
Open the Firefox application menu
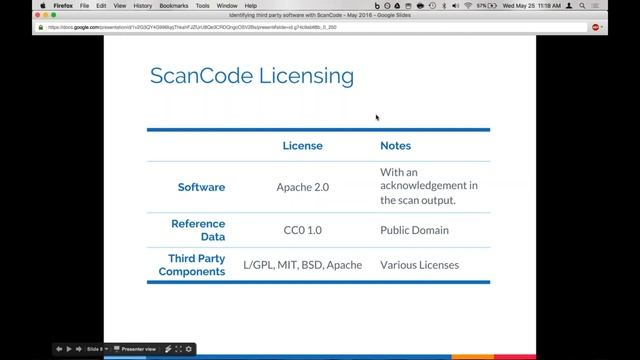(x=63, y=6)
